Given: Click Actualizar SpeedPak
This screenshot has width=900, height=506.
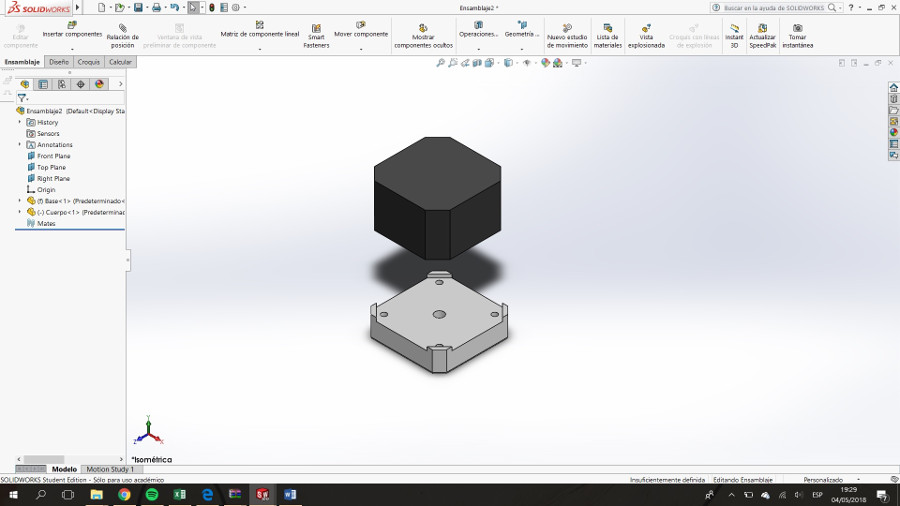Looking at the screenshot, I should [762, 36].
